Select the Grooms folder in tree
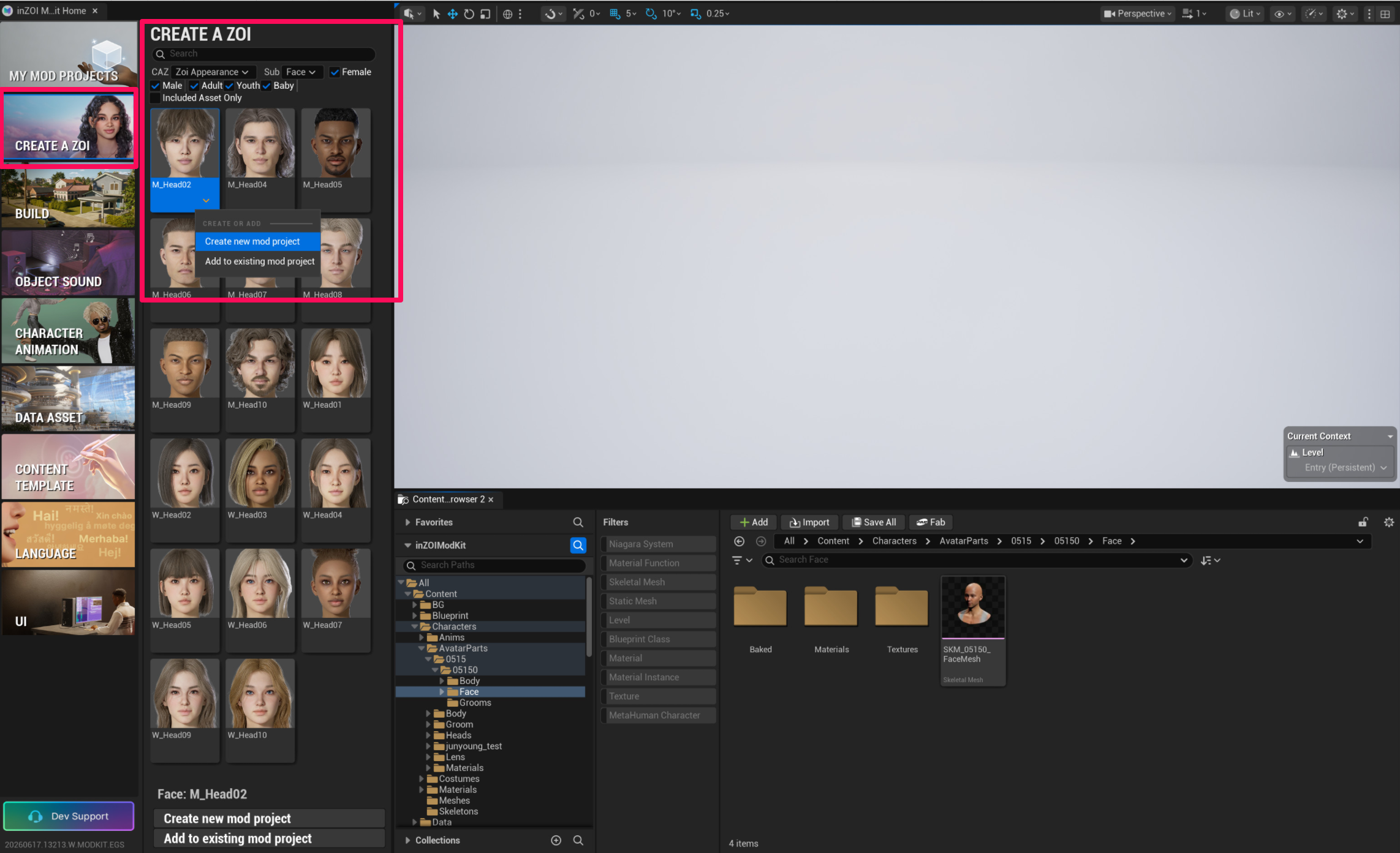The width and height of the screenshot is (1400, 853). (x=475, y=703)
